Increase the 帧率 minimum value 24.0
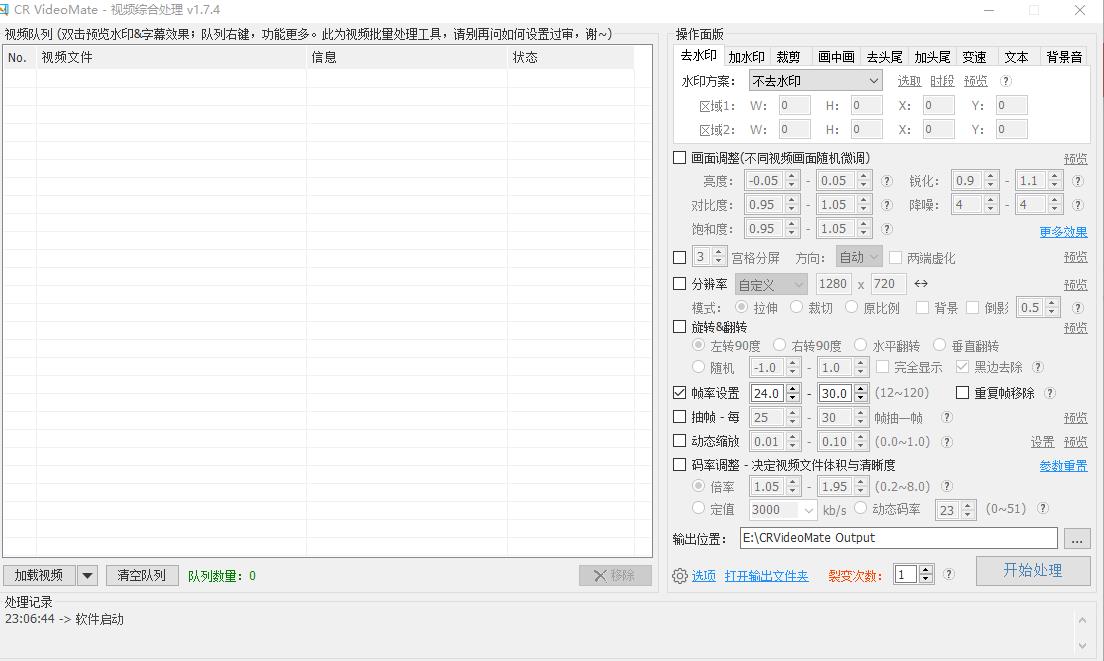The height and width of the screenshot is (661, 1104). [x=793, y=389]
